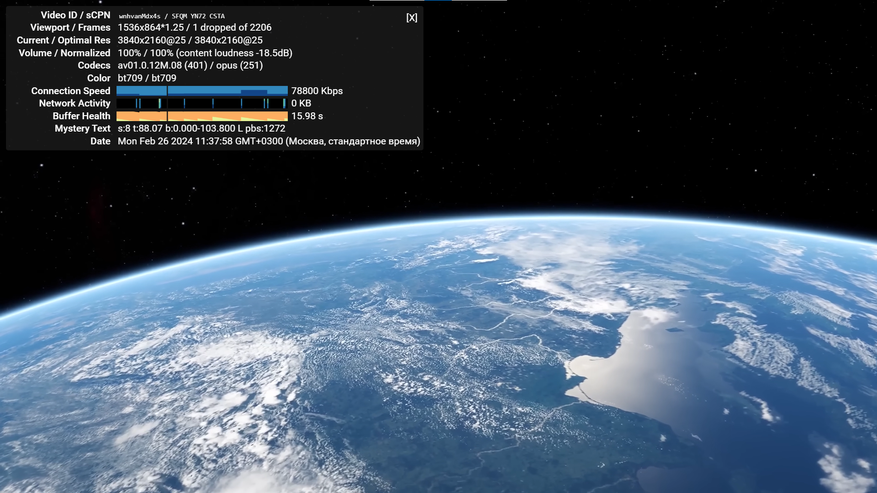The width and height of the screenshot is (877, 493).
Task: Click the "Viewport / Frames" label
Action: [x=70, y=27]
